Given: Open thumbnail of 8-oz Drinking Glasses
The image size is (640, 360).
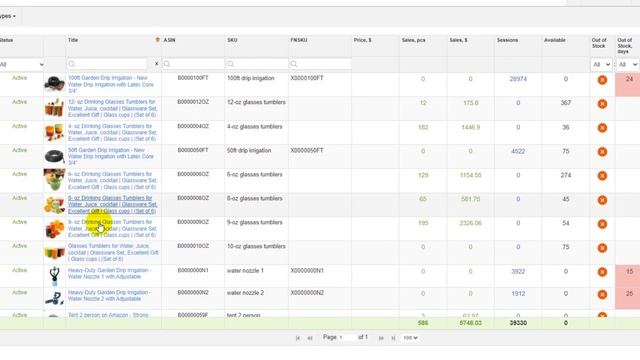Looking at the screenshot, I should coord(54,204).
